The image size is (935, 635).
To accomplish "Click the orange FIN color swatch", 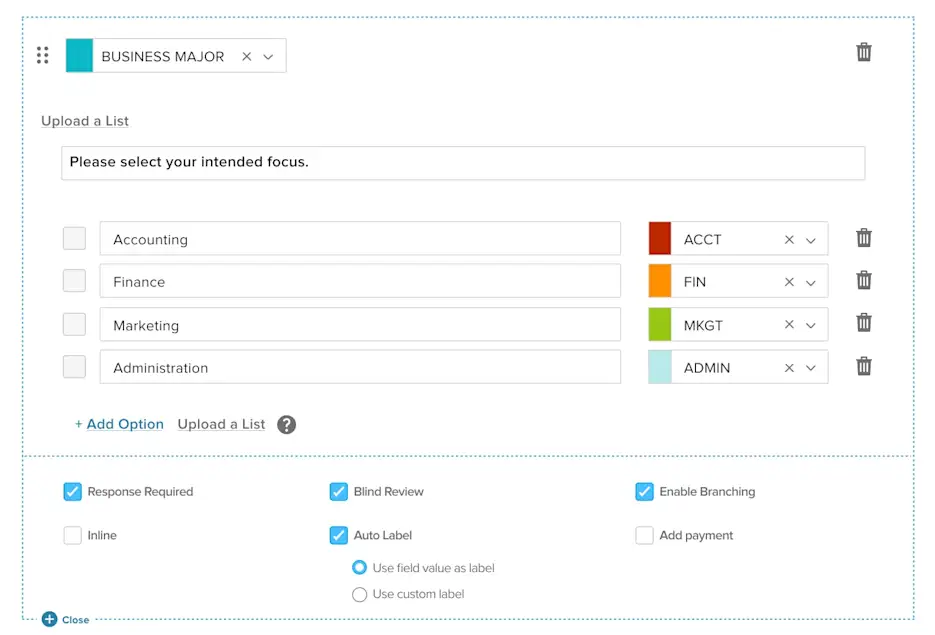I will click(x=660, y=280).
